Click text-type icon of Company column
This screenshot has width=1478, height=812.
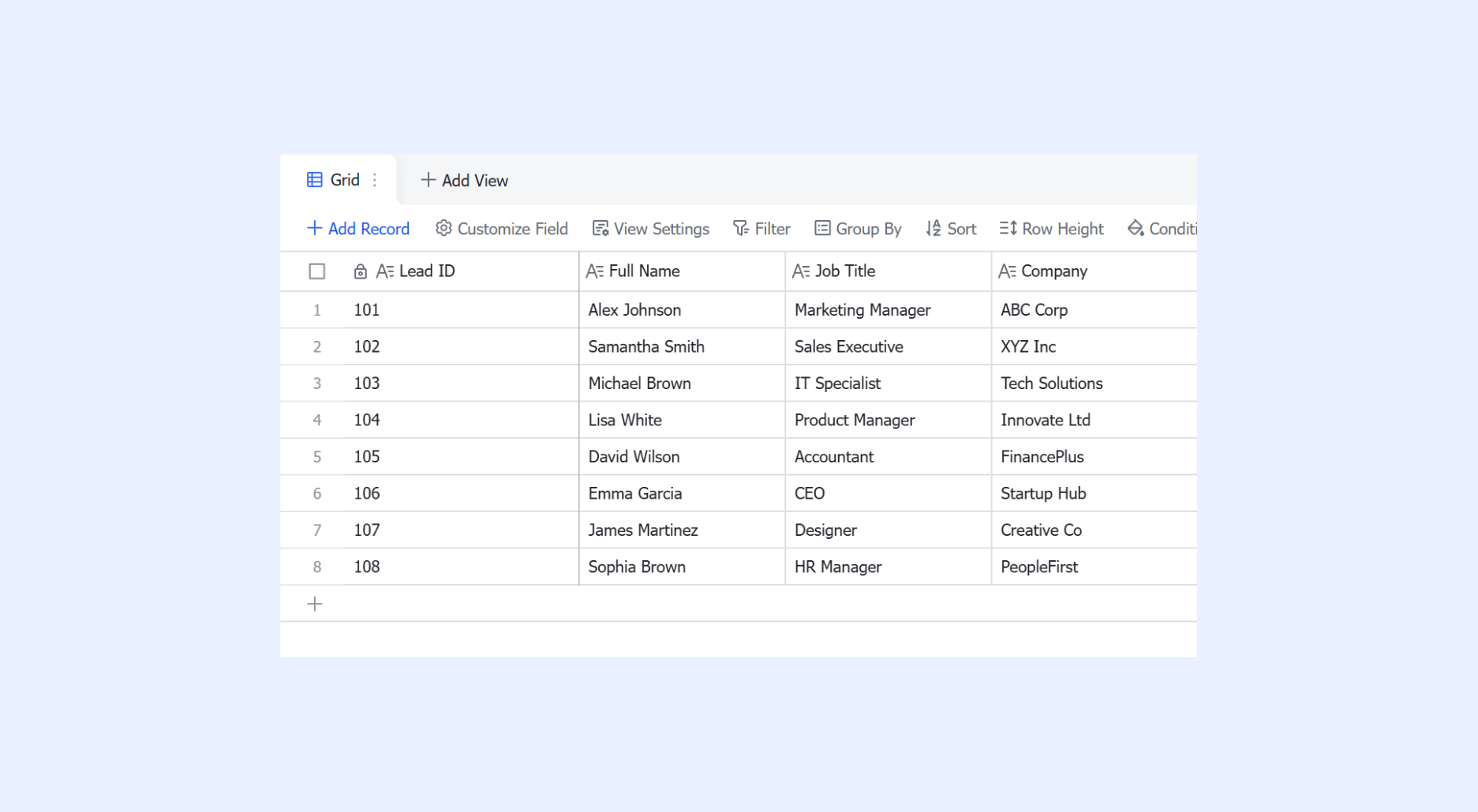1007,271
